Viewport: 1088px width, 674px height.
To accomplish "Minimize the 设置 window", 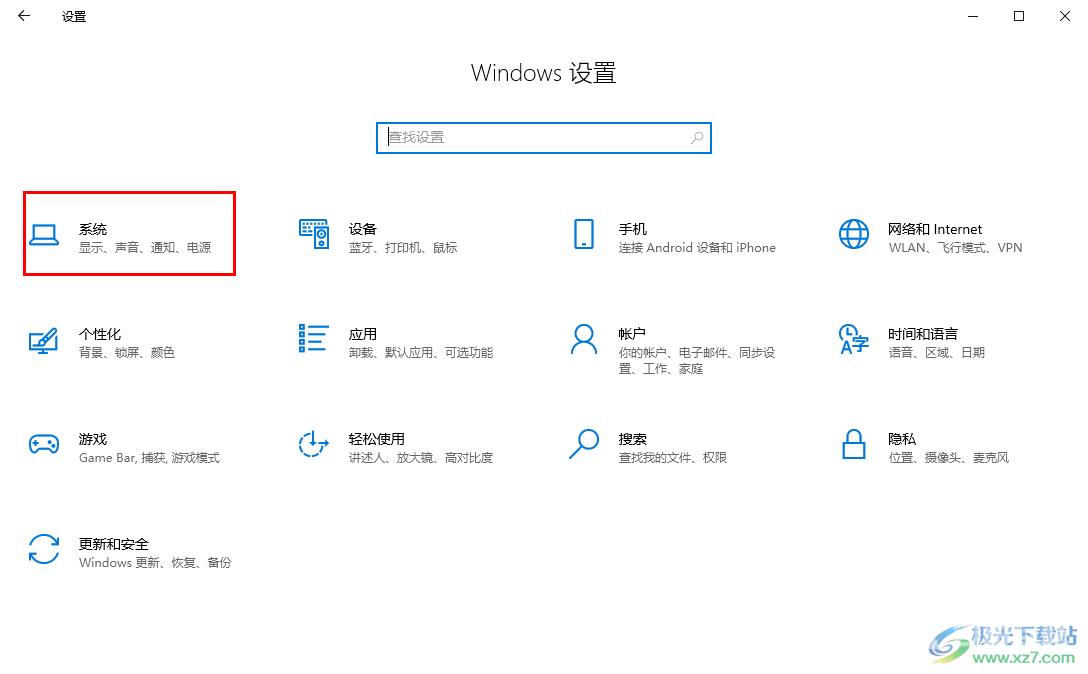I will (973, 16).
